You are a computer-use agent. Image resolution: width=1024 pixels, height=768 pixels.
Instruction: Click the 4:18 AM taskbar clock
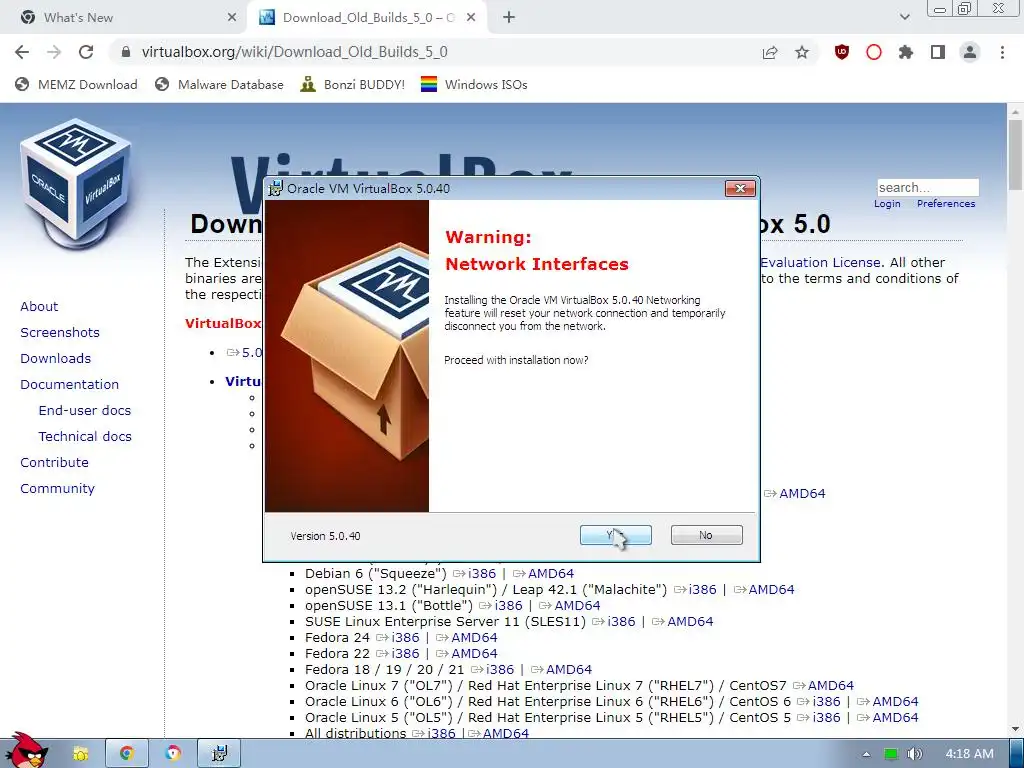click(x=970, y=754)
